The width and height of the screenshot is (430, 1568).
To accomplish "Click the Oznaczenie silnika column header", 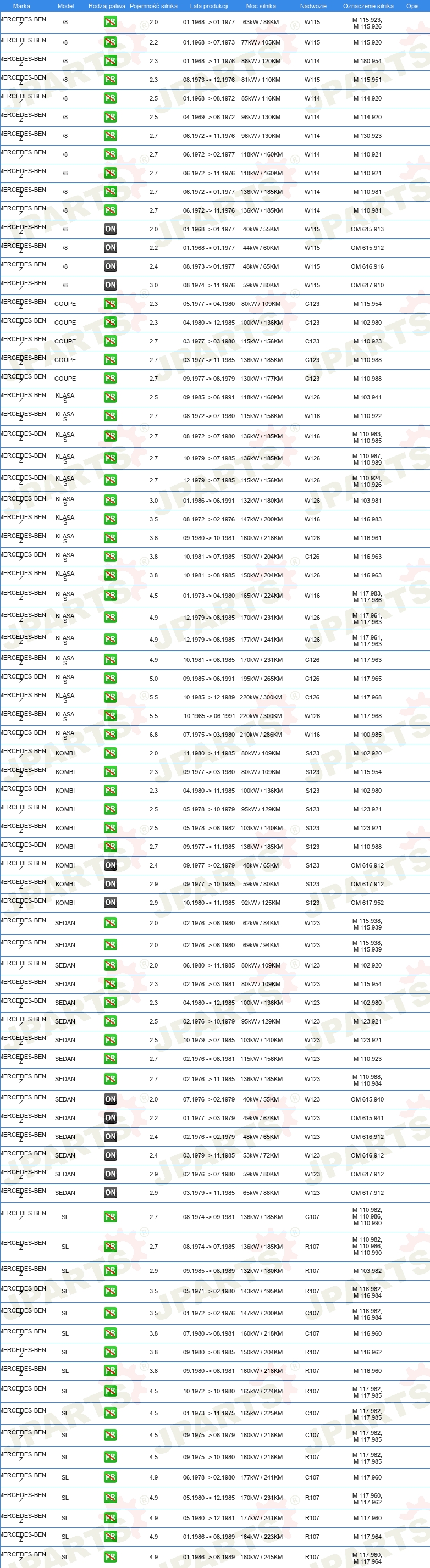I will click(x=368, y=6).
